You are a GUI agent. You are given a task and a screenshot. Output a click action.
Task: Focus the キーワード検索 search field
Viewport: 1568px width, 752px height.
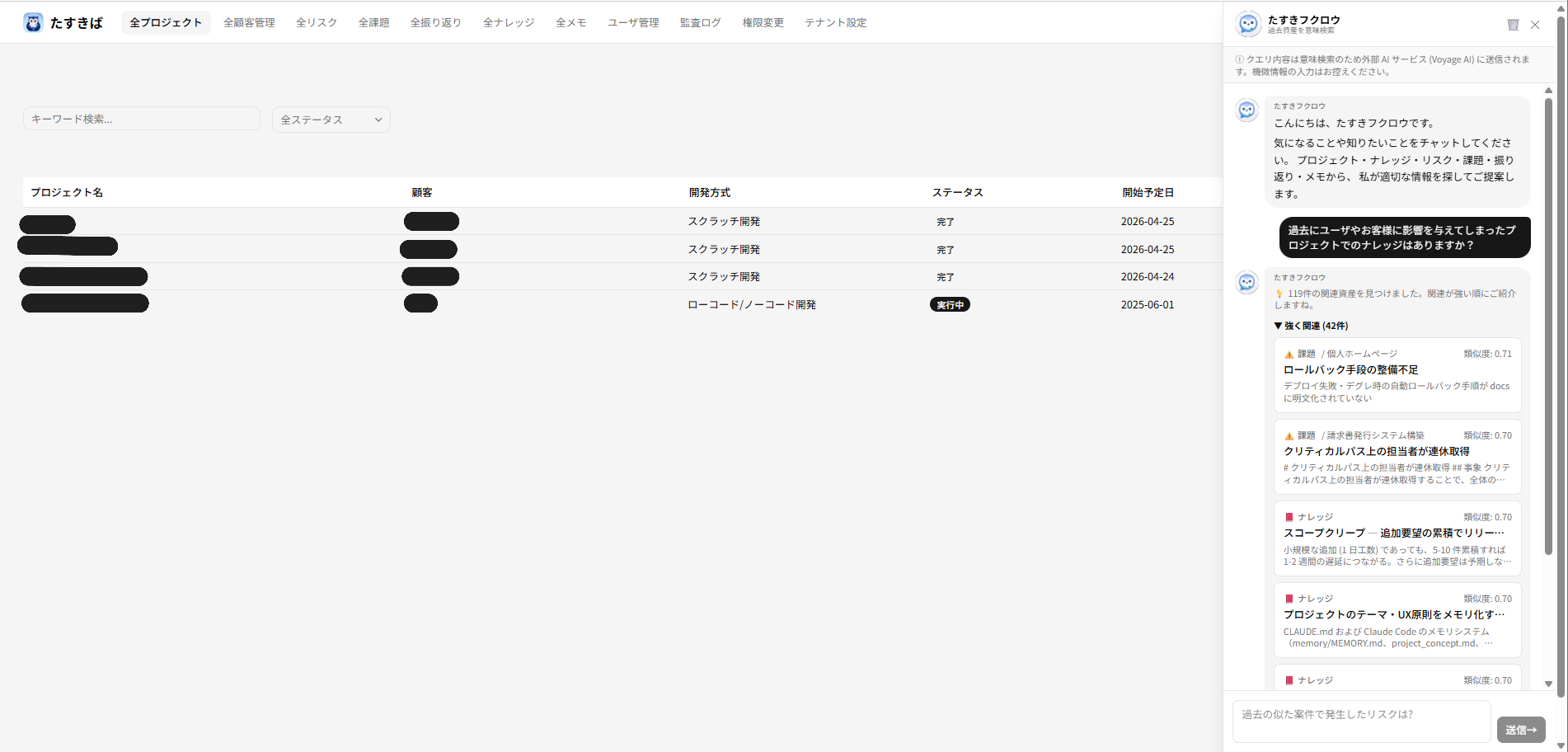pyautogui.click(x=142, y=119)
